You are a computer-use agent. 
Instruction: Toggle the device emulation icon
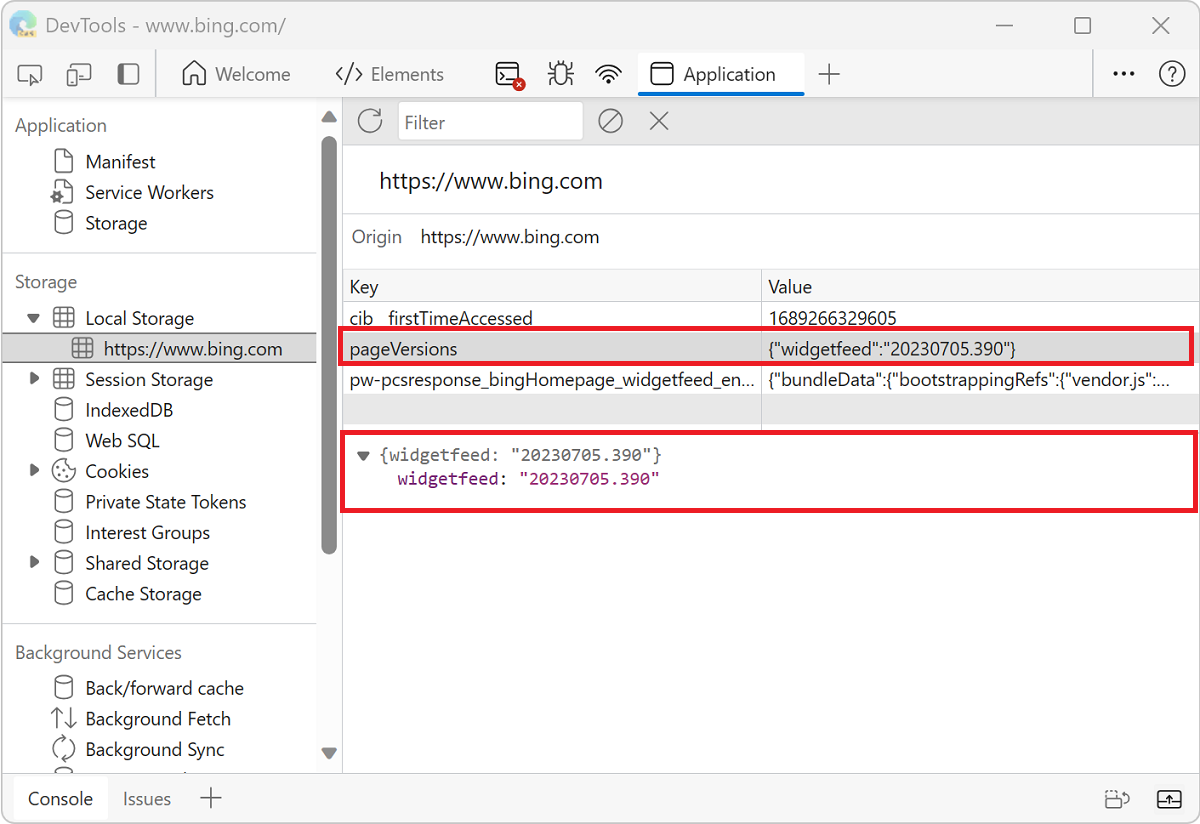coord(78,74)
